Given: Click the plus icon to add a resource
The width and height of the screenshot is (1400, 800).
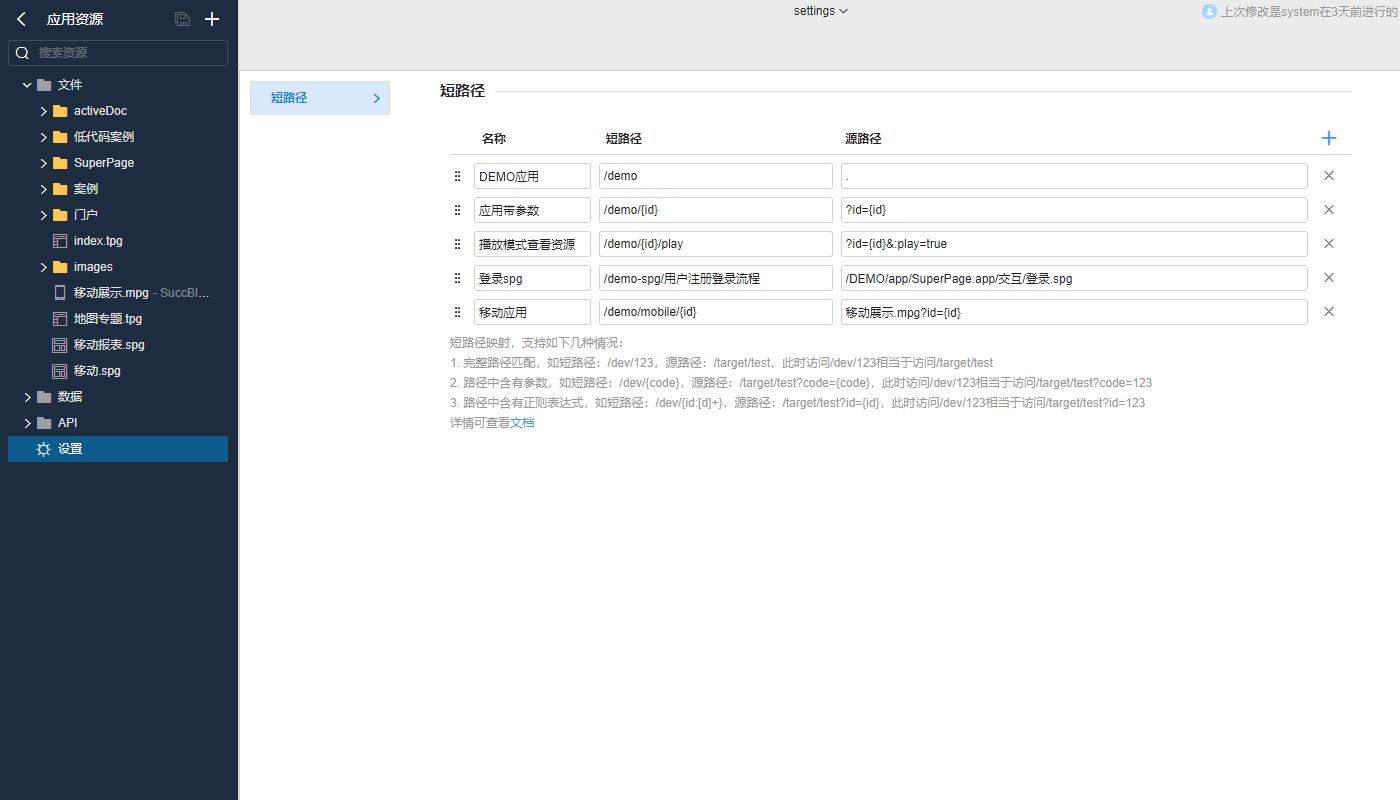Looking at the screenshot, I should [x=212, y=19].
